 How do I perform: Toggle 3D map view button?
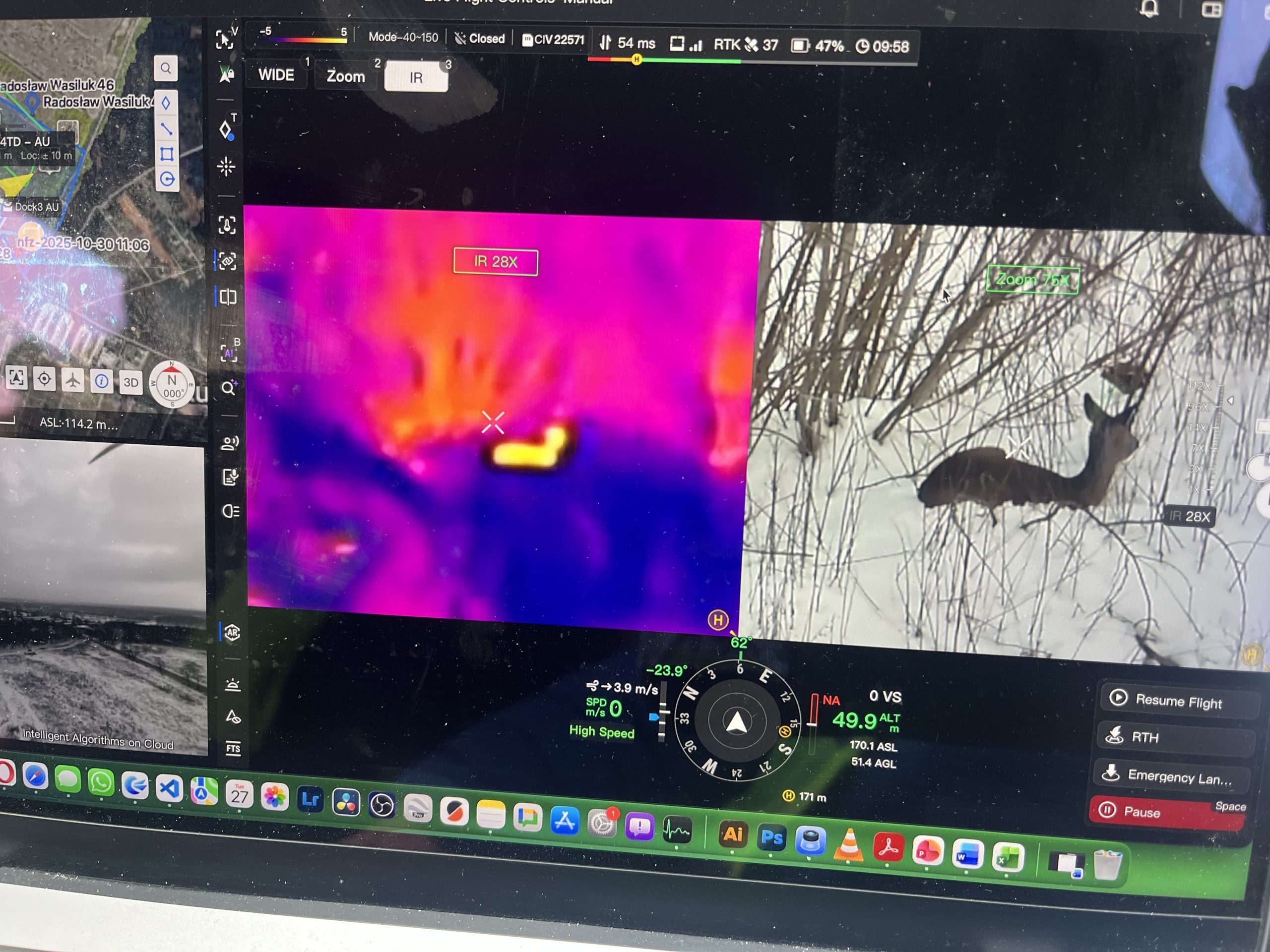(x=130, y=382)
